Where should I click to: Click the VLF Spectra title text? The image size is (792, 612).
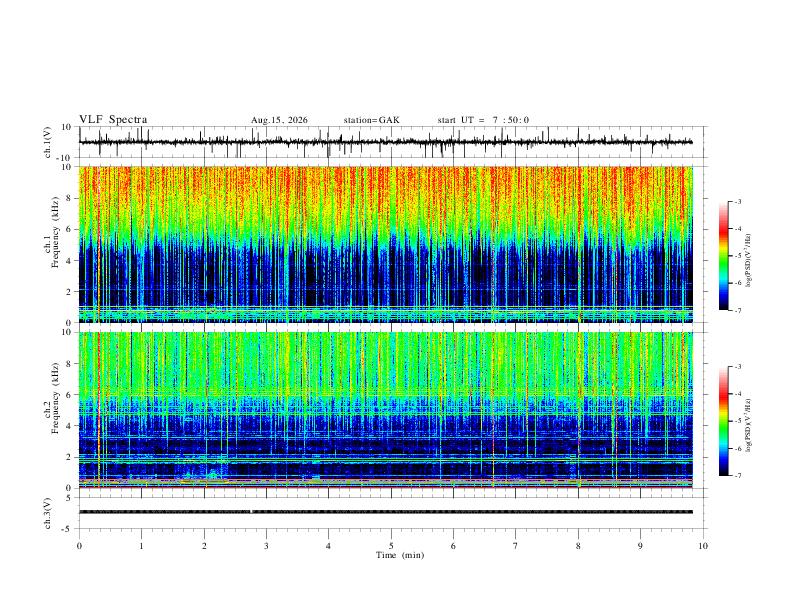113,120
